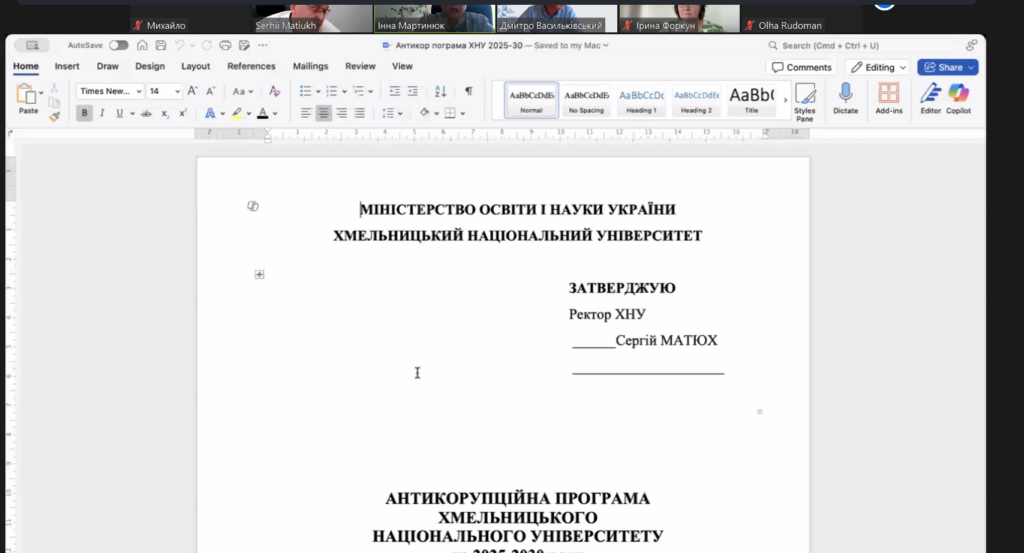
Task: Decrease font size with smaller A icon
Action: pos(210,91)
